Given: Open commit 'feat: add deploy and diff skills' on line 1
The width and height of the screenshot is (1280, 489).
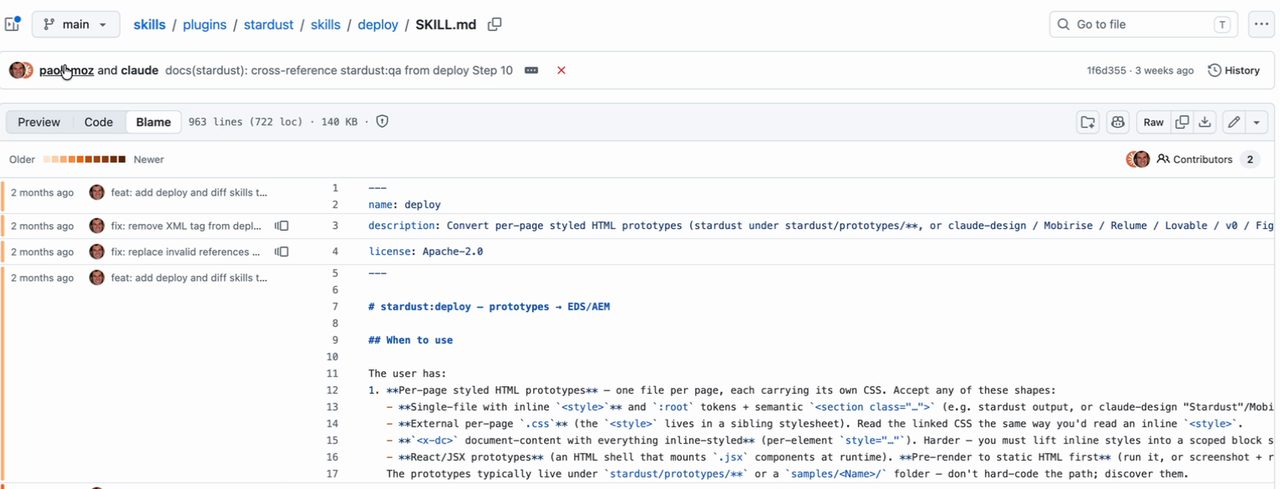Looking at the screenshot, I should pos(189,192).
